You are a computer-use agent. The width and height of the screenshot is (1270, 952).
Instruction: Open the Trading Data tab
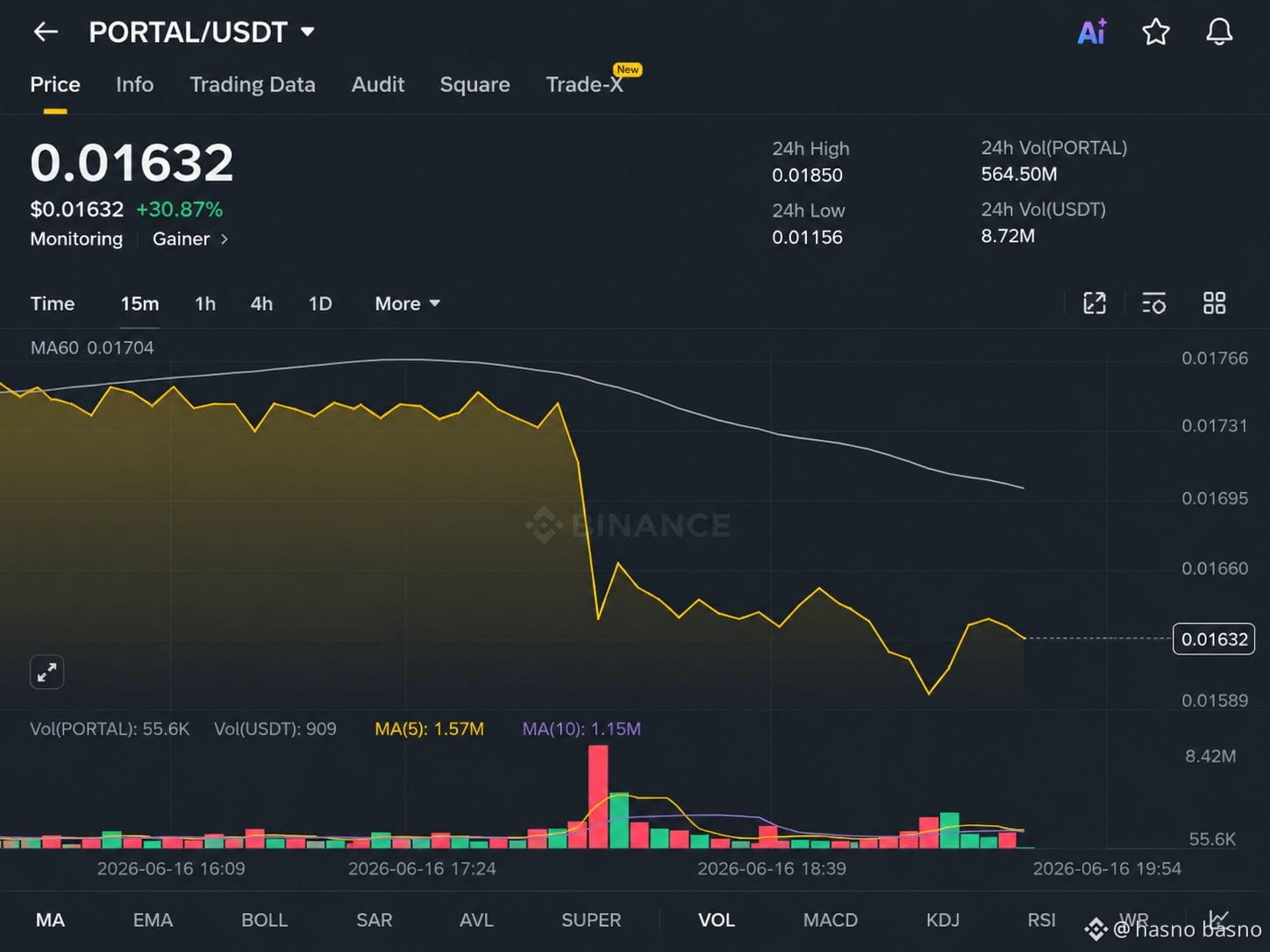(253, 84)
